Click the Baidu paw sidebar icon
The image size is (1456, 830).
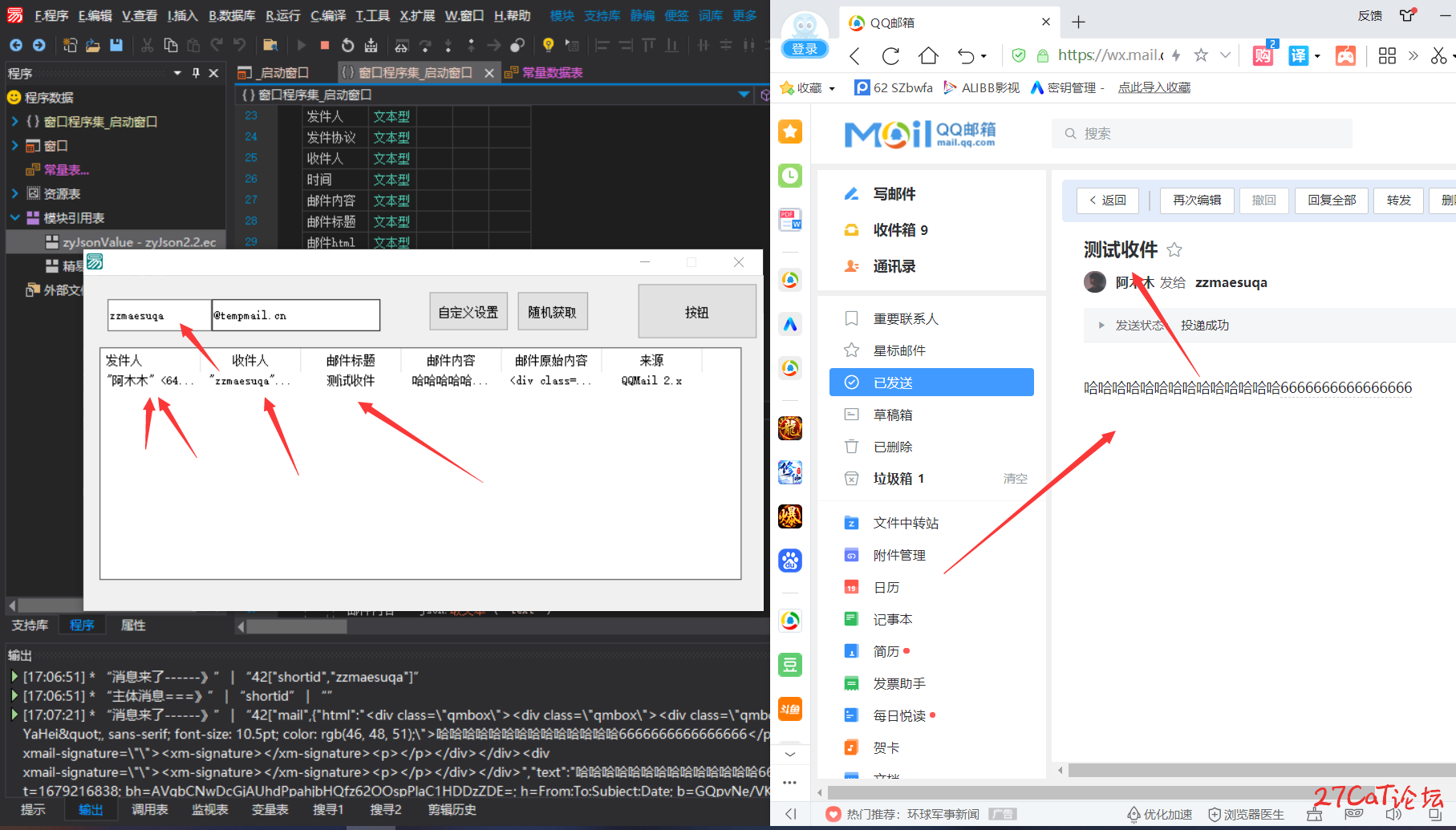tap(790, 561)
